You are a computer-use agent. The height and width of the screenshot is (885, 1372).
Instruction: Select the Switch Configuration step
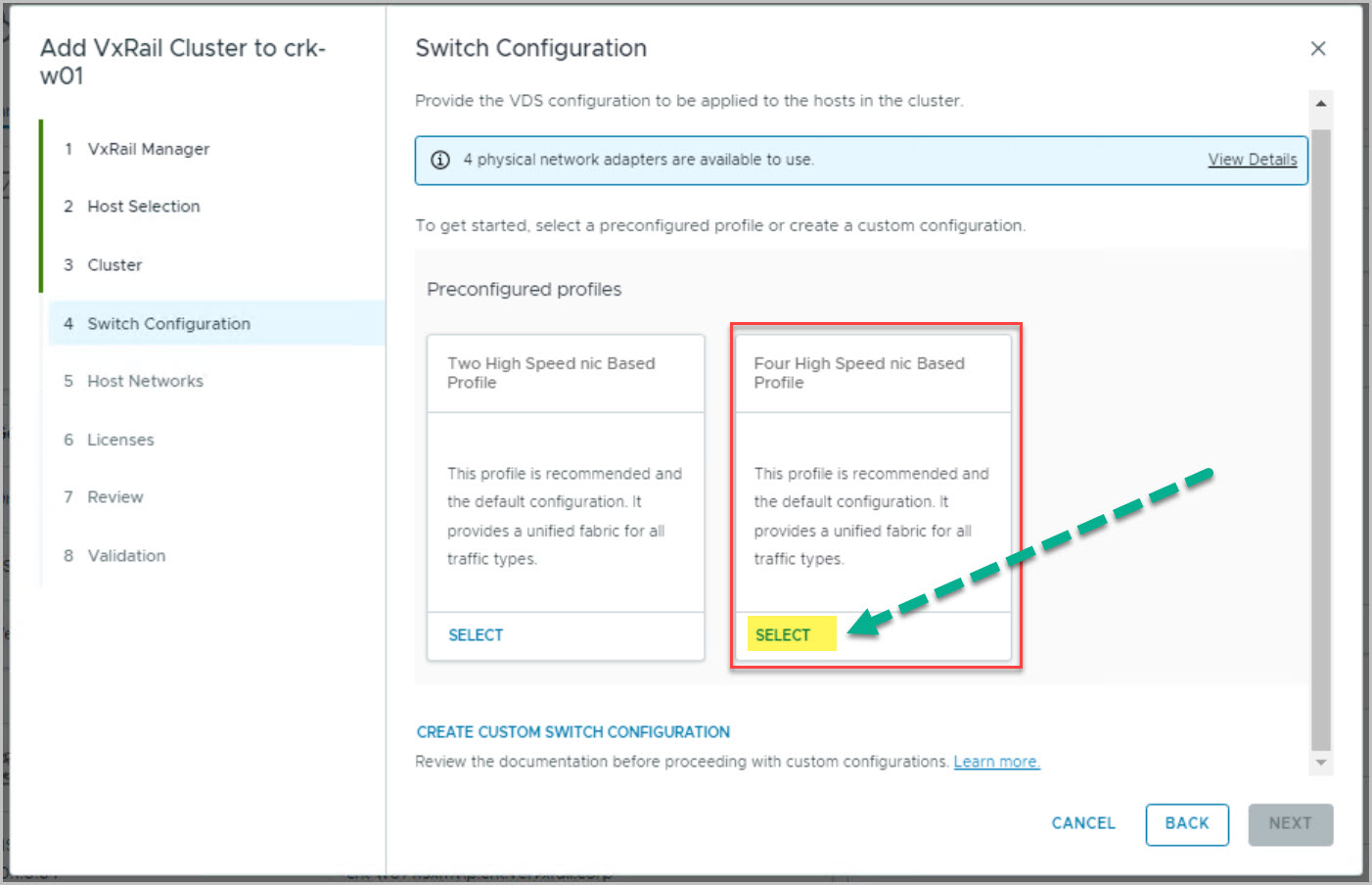pos(168,324)
